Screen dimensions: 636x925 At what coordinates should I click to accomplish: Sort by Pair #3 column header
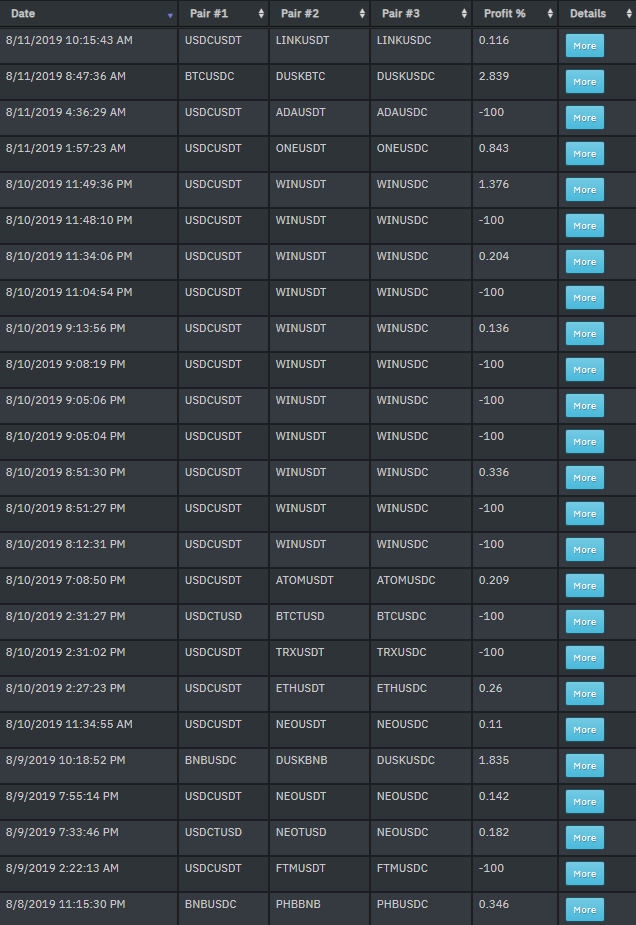tap(421, 14)
